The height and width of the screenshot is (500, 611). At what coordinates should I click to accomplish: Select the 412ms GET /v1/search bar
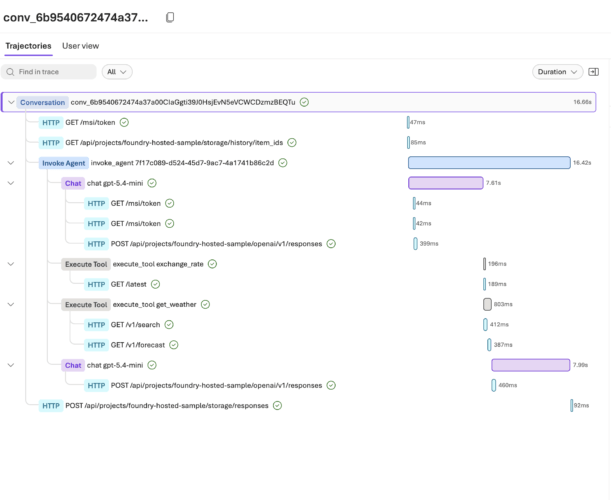(x=486, y=325)
